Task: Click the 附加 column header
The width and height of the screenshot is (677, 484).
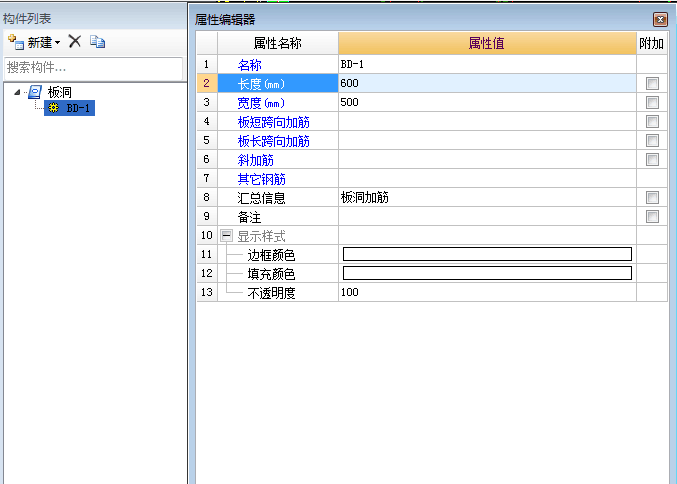Action: 652,43
